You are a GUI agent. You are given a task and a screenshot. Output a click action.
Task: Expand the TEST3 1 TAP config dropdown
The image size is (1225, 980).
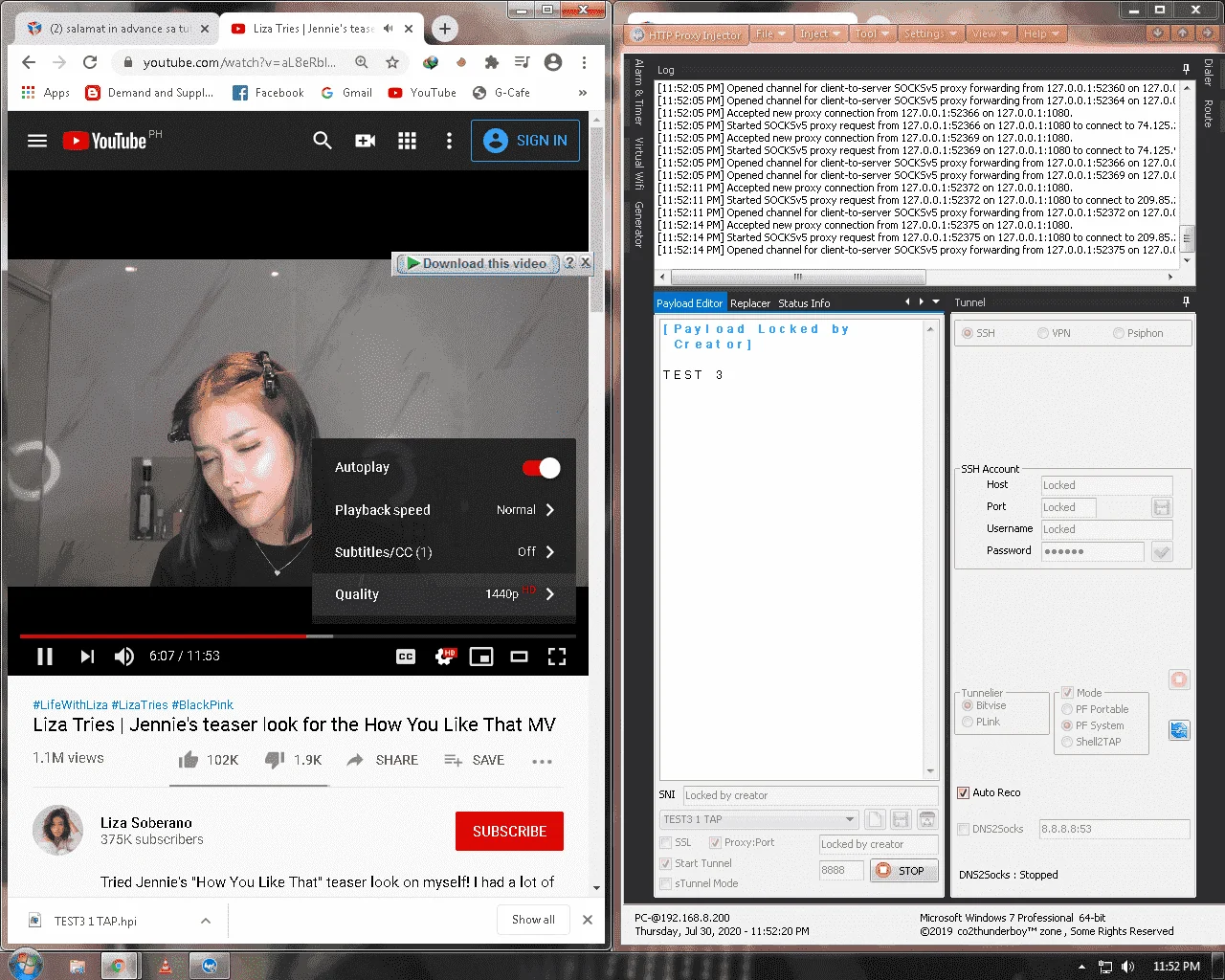(850, 819)
